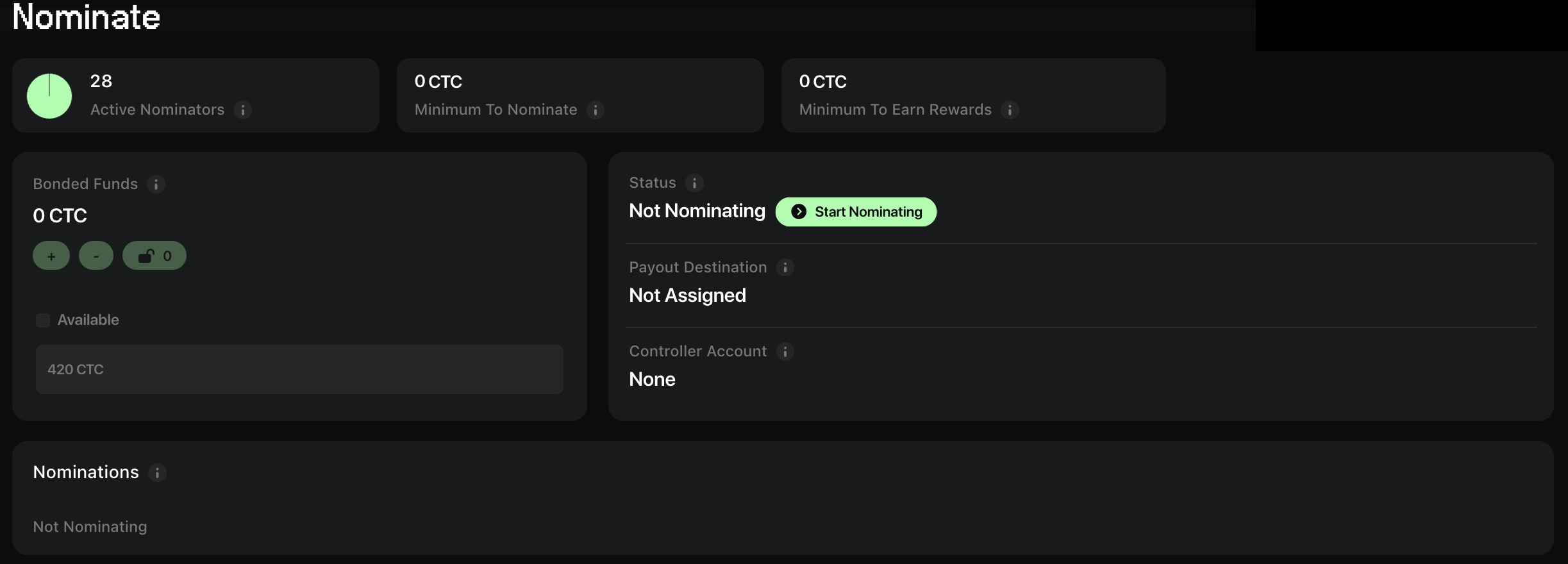
Task: Click the Nominate page heading
Action: coord(86,17)
